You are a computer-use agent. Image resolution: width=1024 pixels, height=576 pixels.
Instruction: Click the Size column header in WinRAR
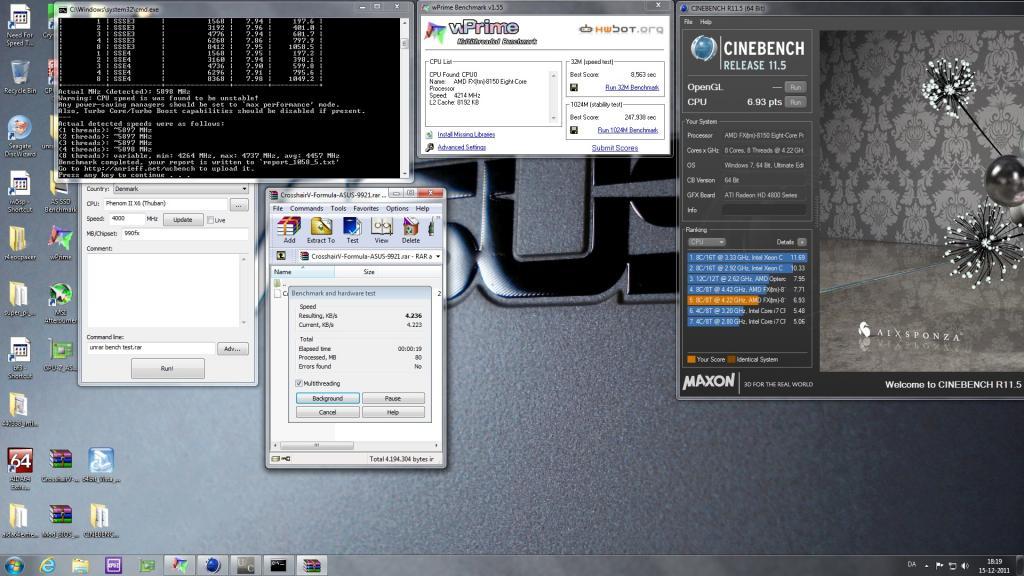[x=369, y=272]
